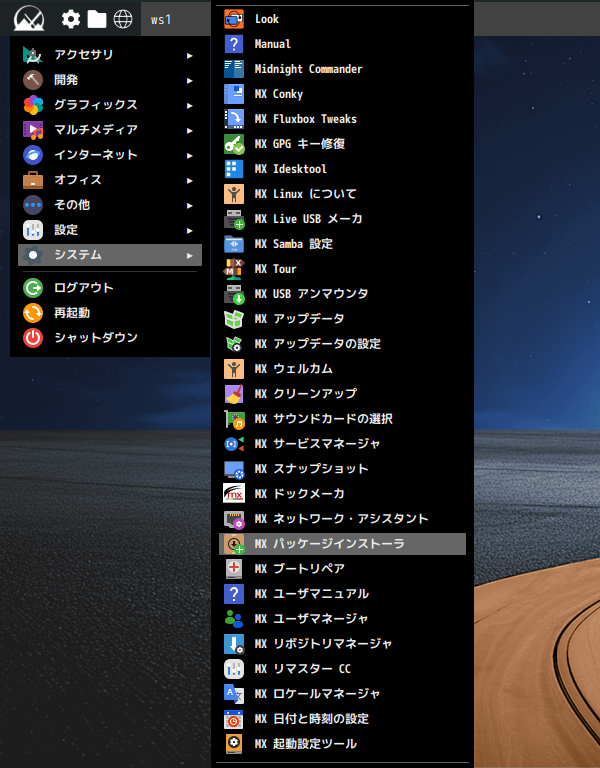The height and width of the screenshot is (768, 600).
Task: Click the MX ユーザマネージャ people icon
Action: coord(234,619)
